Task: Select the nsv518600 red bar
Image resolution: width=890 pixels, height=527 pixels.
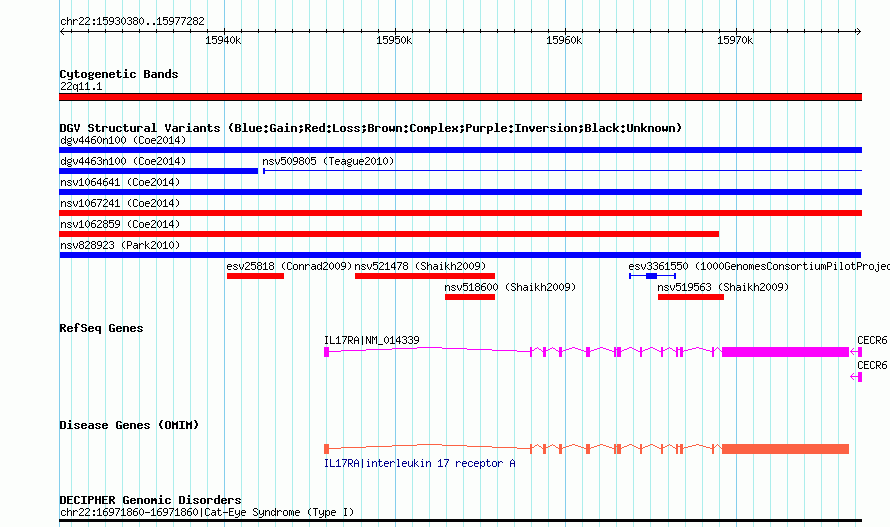Action: pos(470,297)
